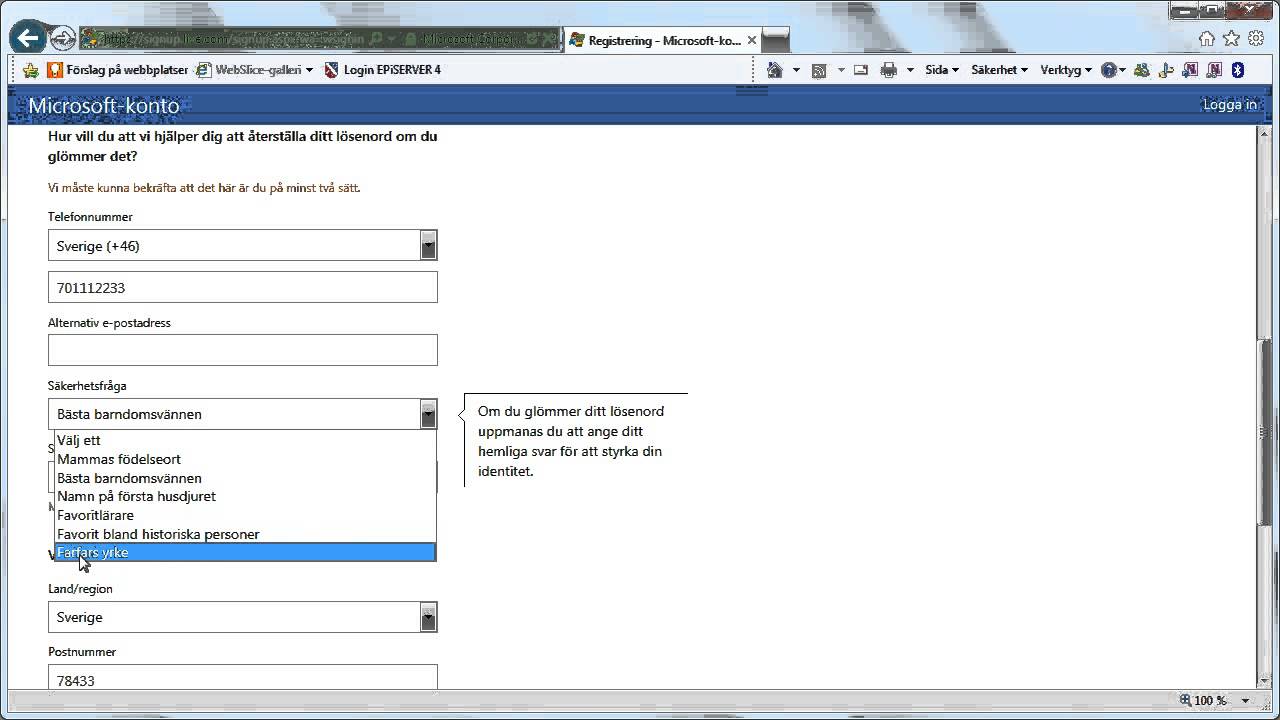Select Farfars yrke option

[x=245, y=552]
